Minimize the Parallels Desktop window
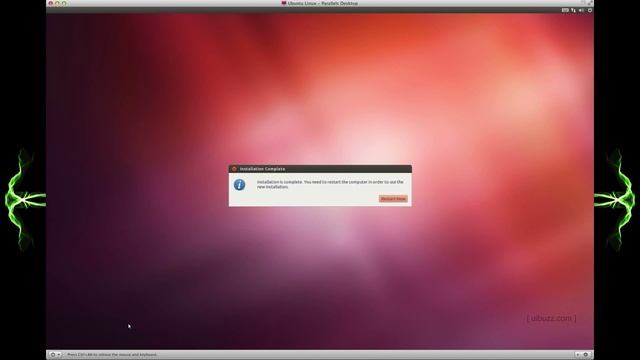This screenshot has width=640, height=360. click(57, 3)
